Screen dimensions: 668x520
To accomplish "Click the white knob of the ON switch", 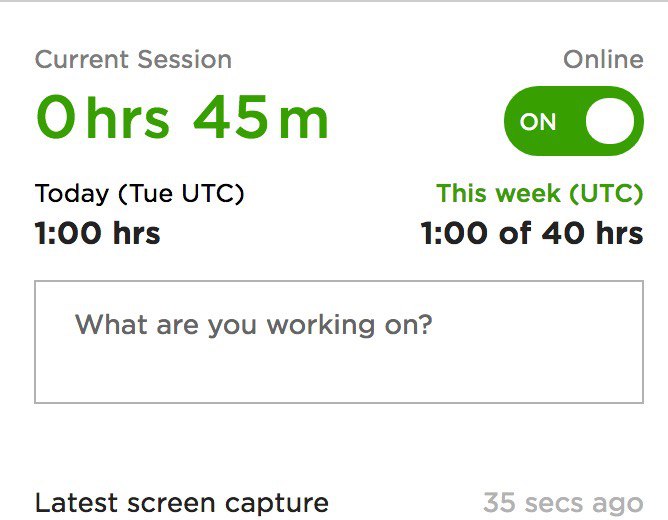I will [x=609, y=122].
